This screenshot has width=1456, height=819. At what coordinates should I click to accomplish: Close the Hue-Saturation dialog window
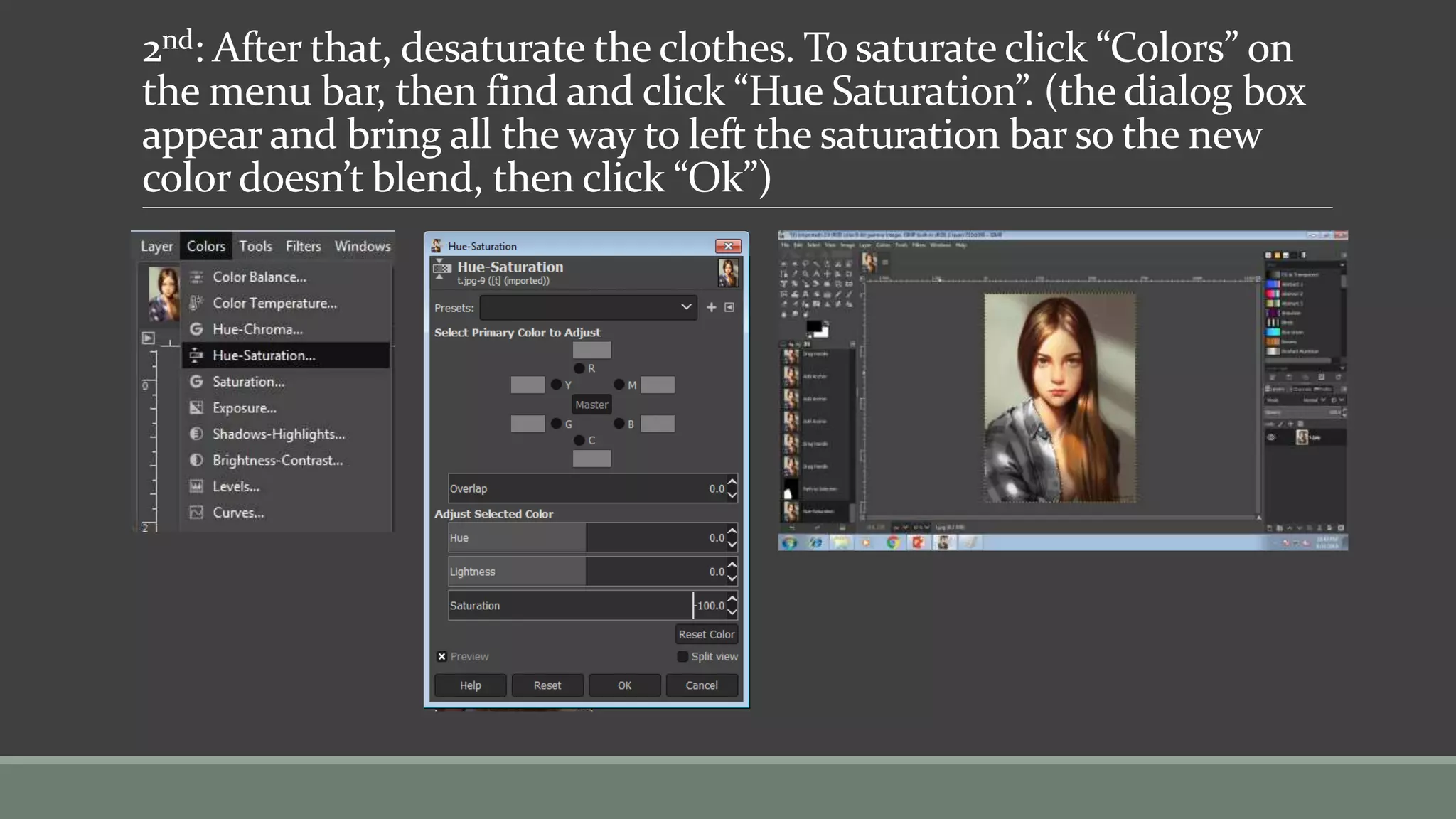(728, 246)
